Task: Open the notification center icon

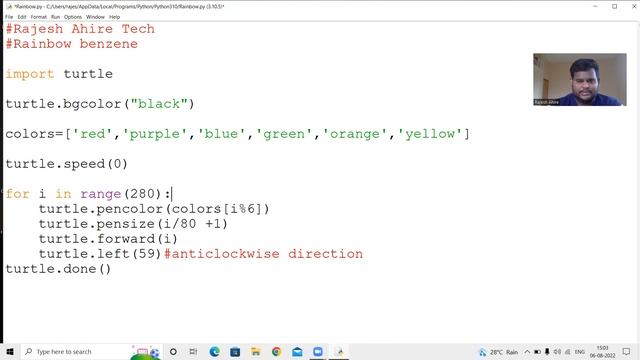Action: [x=627, y=351]
